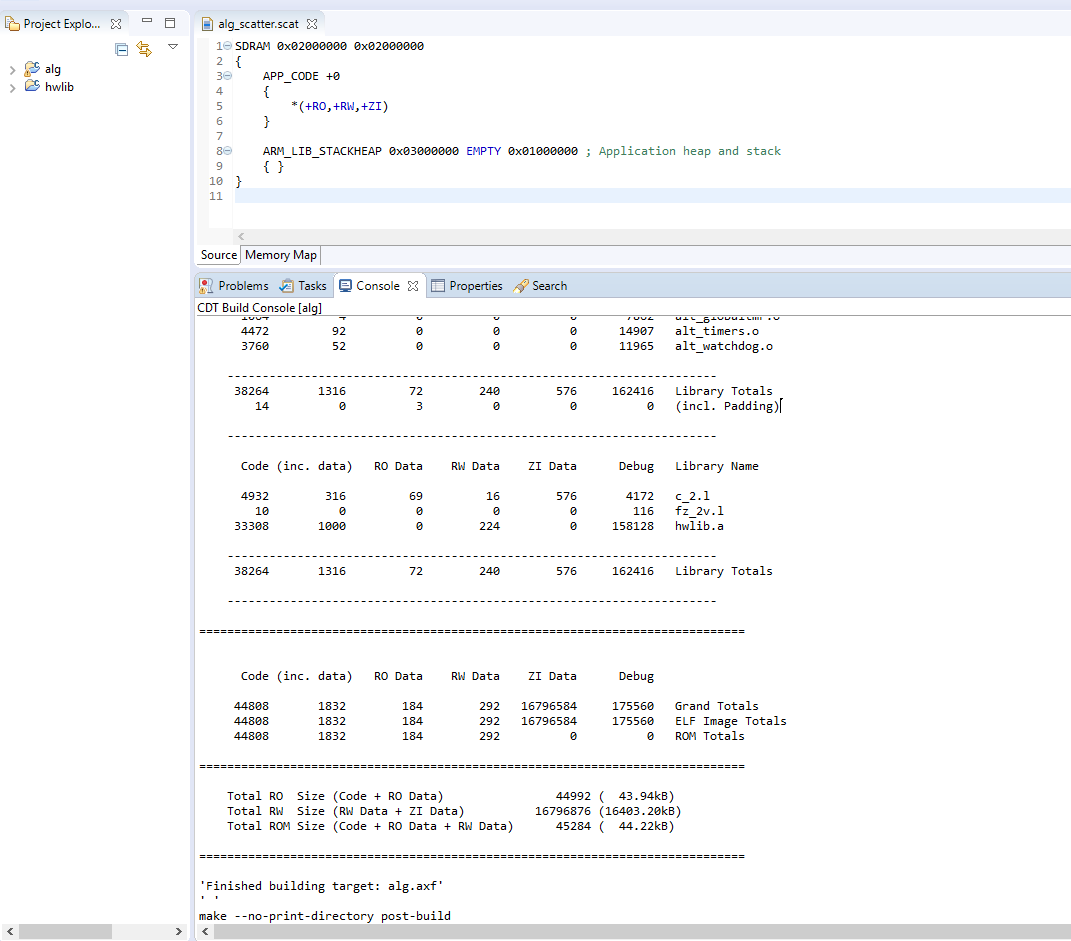Toggle Link with Editor in Project Explorer

[144, 49]
